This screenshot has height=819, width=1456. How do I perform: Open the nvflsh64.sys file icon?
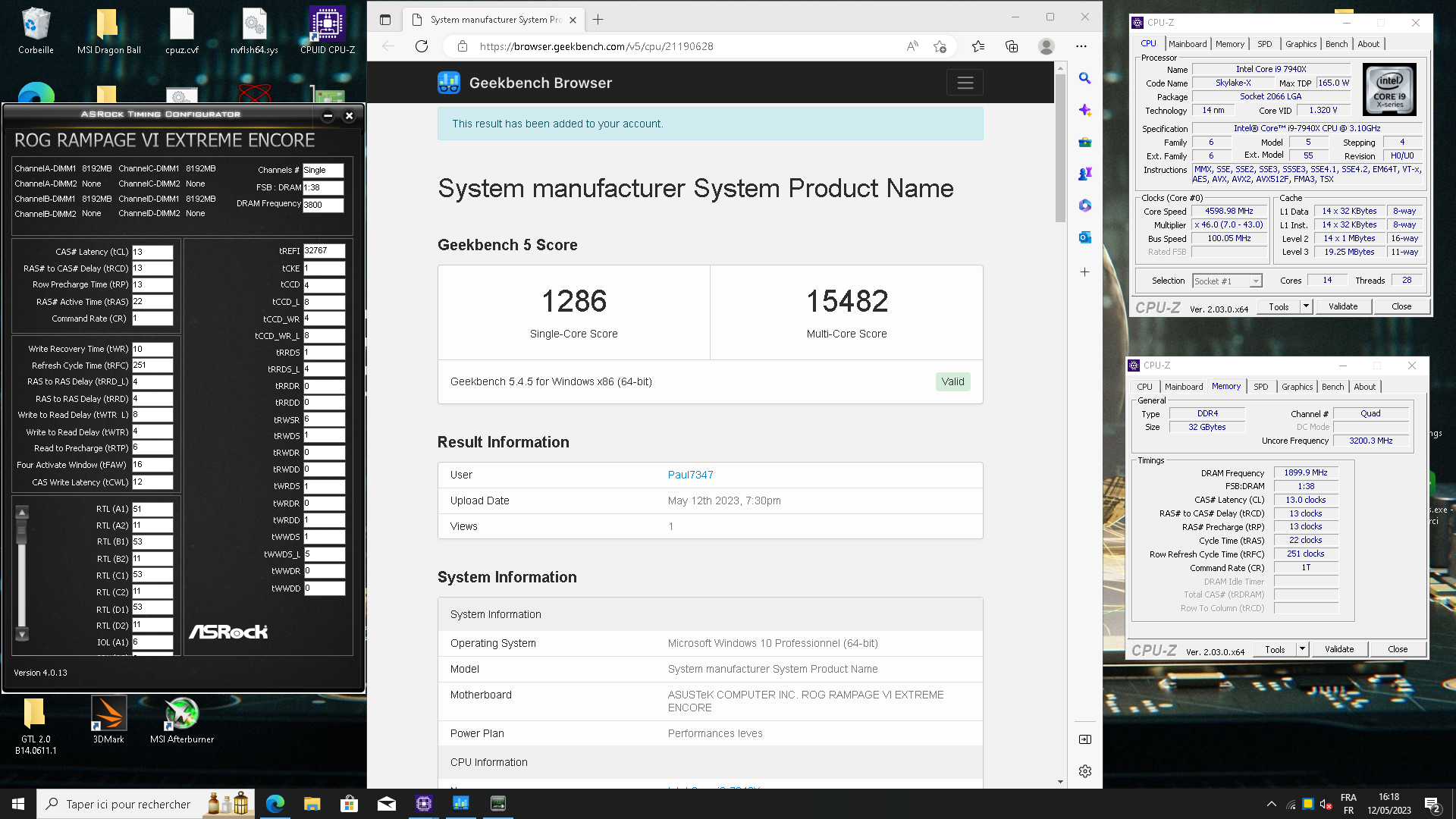(x=254, y=31)
